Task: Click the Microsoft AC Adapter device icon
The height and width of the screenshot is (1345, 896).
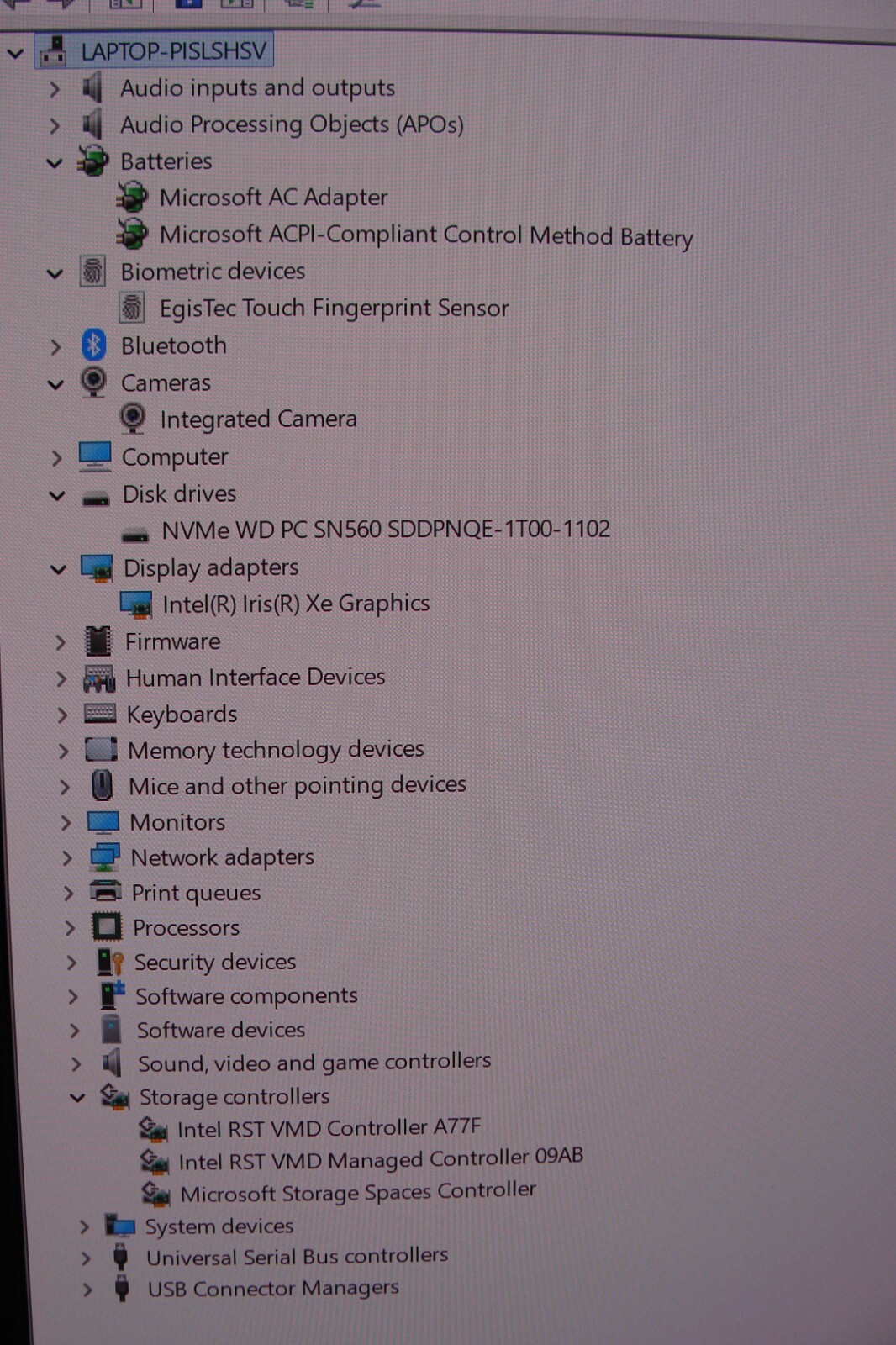Action: (131, 198)
